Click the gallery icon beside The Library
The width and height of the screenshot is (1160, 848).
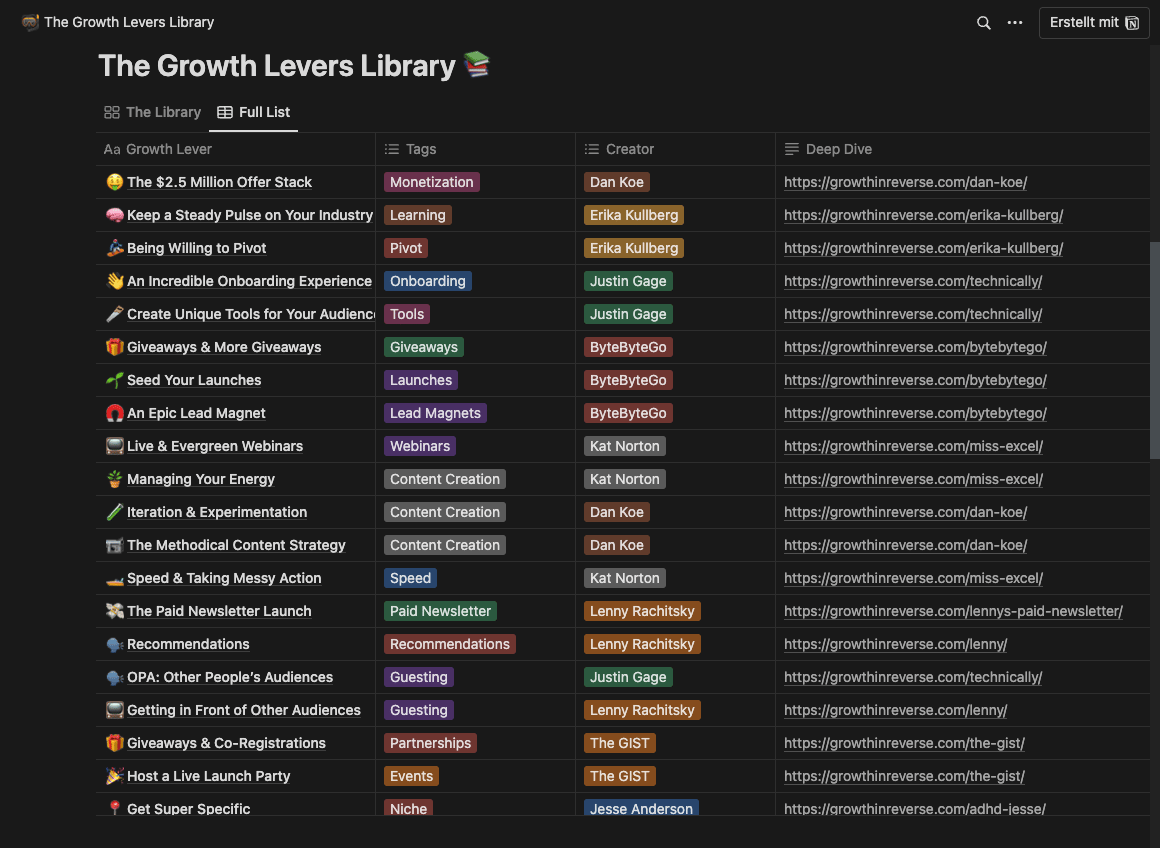click(112, 112)
